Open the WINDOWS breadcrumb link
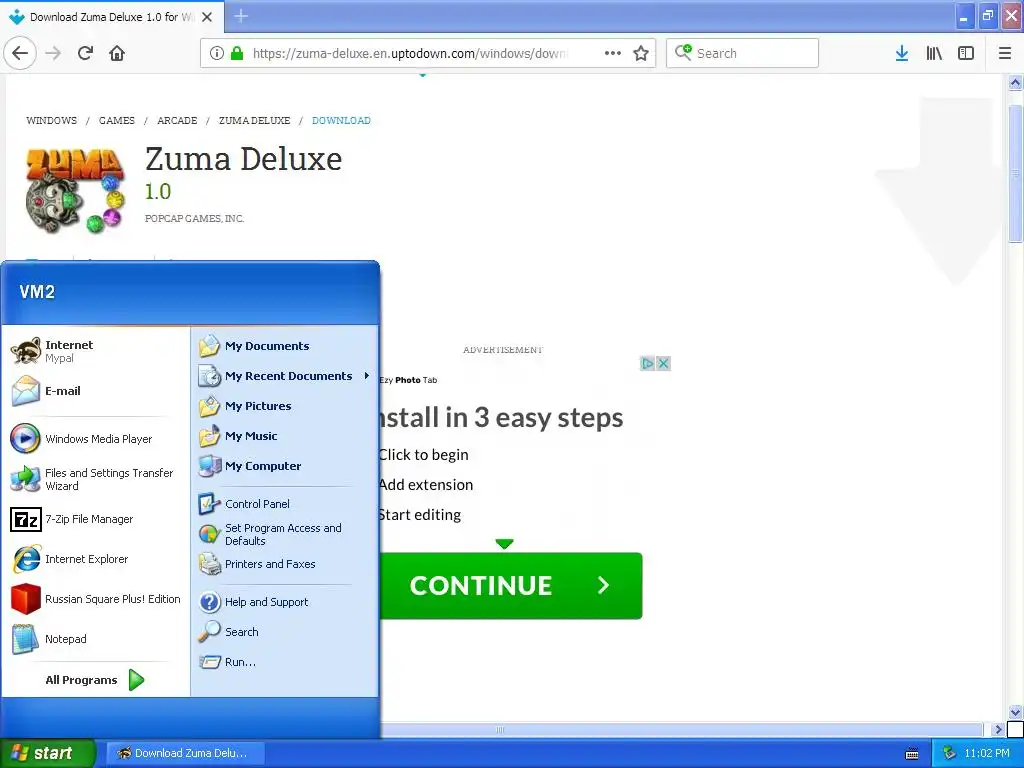Viewport: 1024px width, 768px height. click(52, 120)
